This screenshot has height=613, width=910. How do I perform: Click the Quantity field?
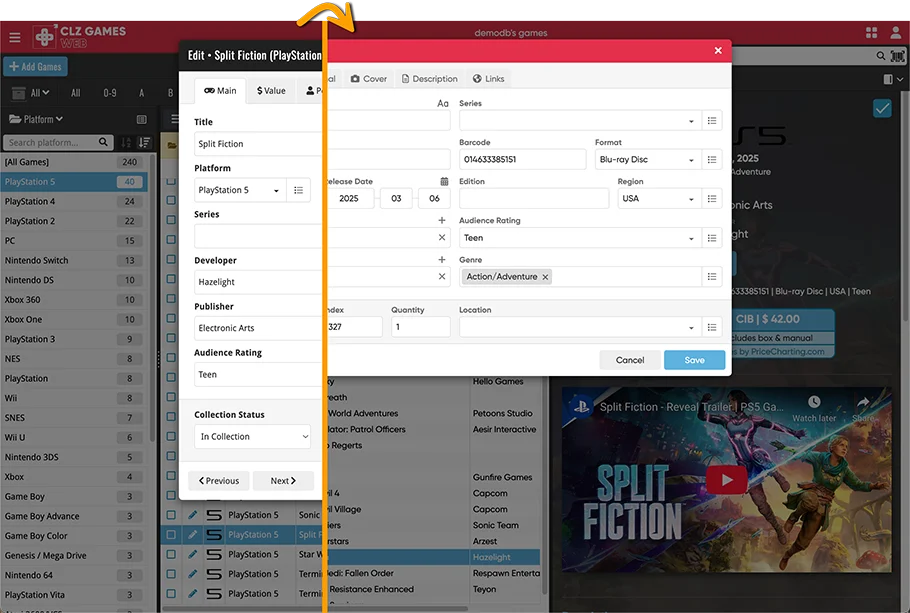(421, 327)
